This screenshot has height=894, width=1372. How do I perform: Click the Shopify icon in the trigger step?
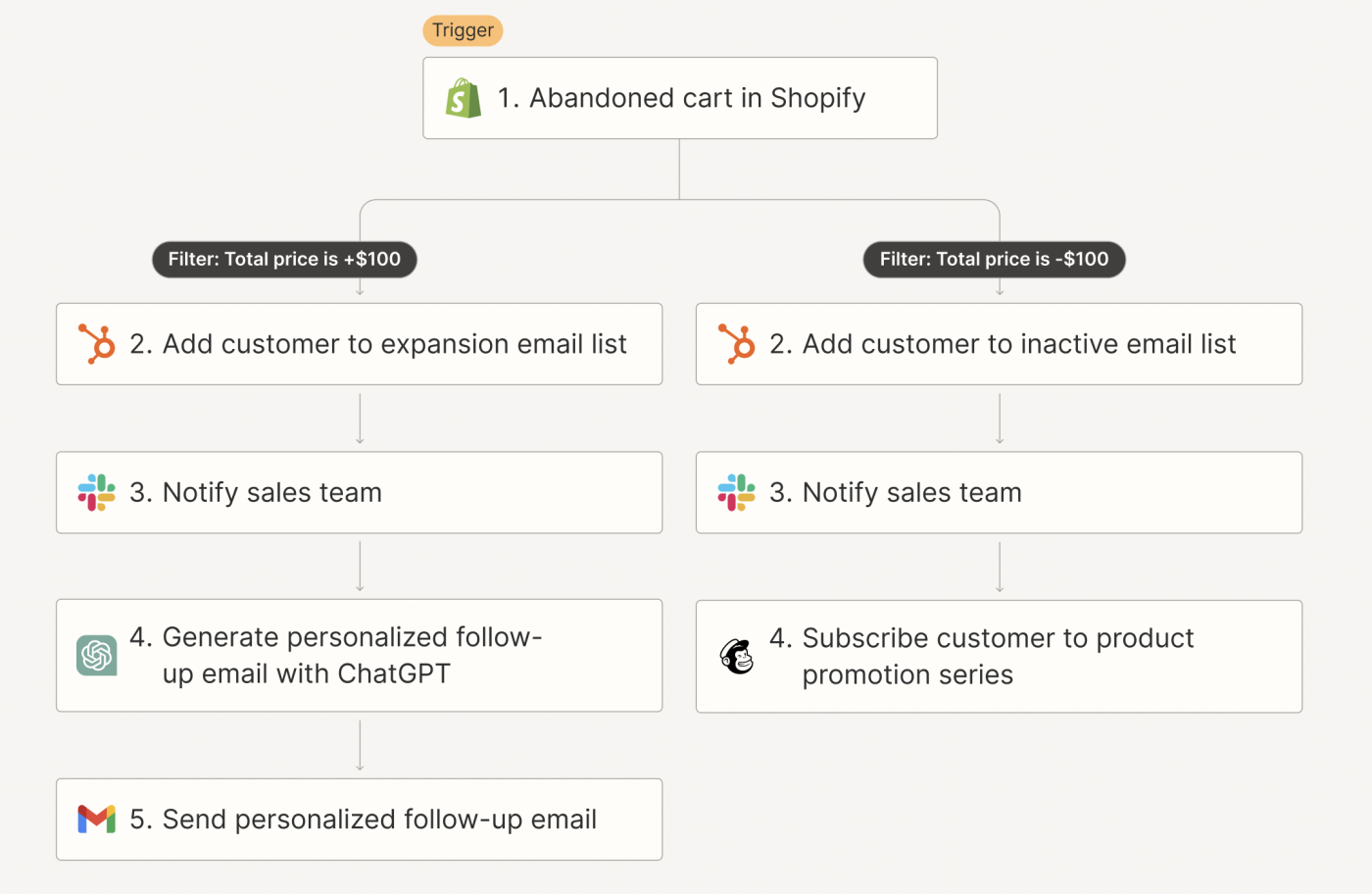463,99
